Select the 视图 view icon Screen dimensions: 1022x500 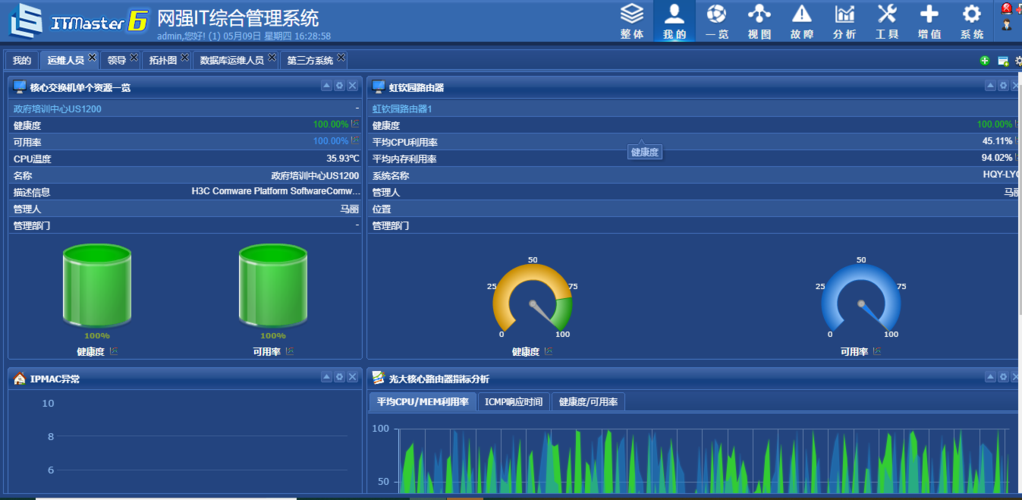(759, 20)
